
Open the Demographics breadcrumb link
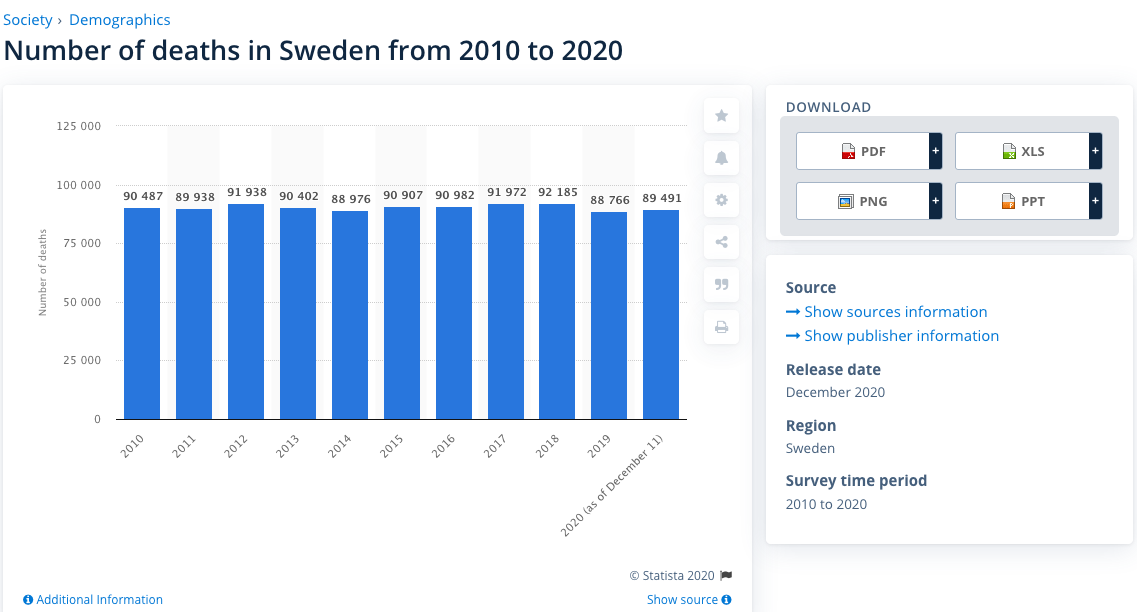click(119, 20)
